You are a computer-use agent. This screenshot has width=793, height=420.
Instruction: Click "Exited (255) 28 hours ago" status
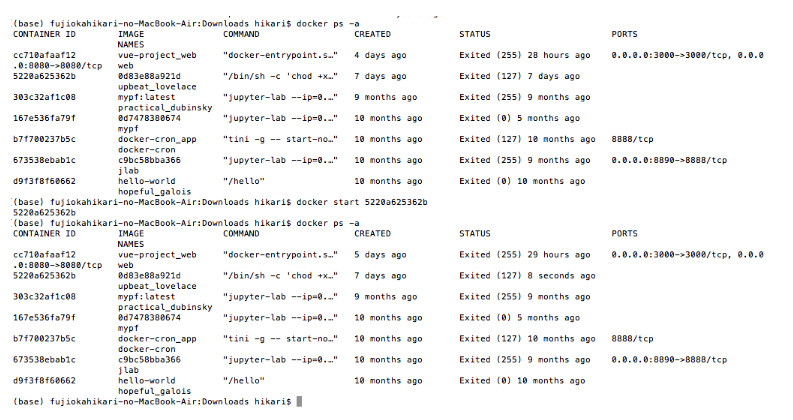tap(525, 55)
